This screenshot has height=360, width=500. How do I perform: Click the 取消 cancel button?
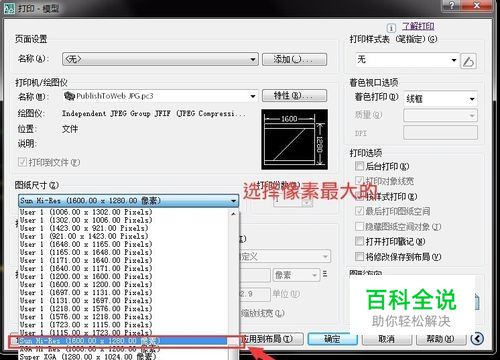pos(386,339)
